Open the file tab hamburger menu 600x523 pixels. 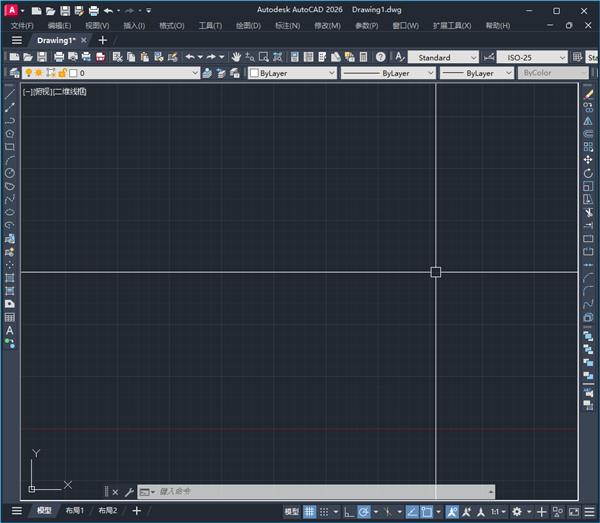pos(16,40)
